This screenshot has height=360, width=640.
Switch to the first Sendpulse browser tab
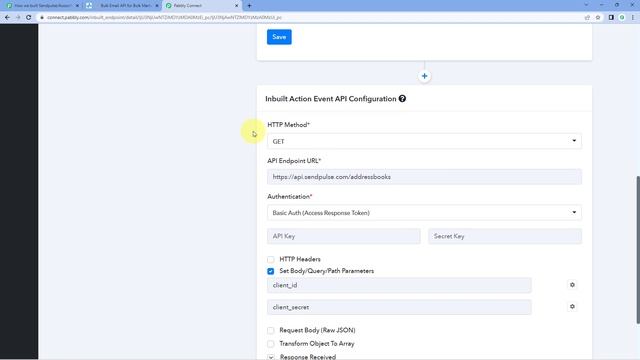41,6
